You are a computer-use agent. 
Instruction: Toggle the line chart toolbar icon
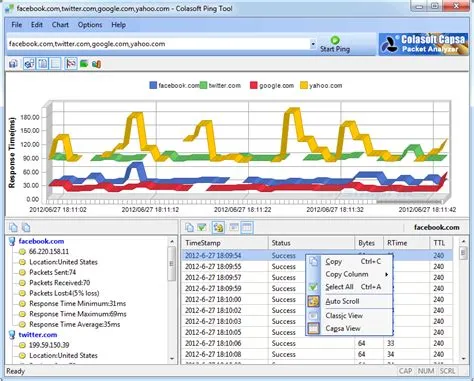[71, 63]
